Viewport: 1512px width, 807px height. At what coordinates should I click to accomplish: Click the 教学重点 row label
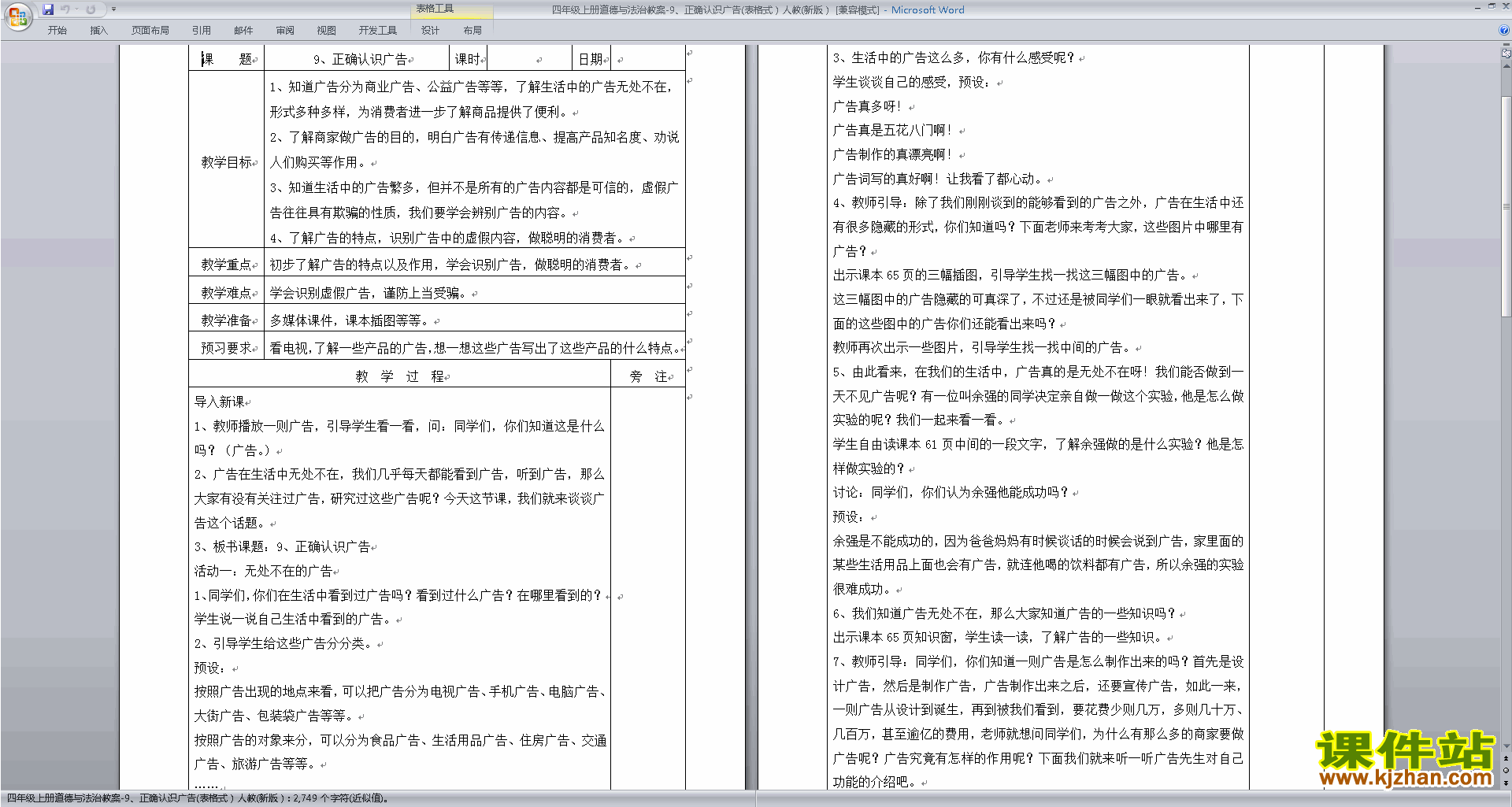(x=226, y=265)
